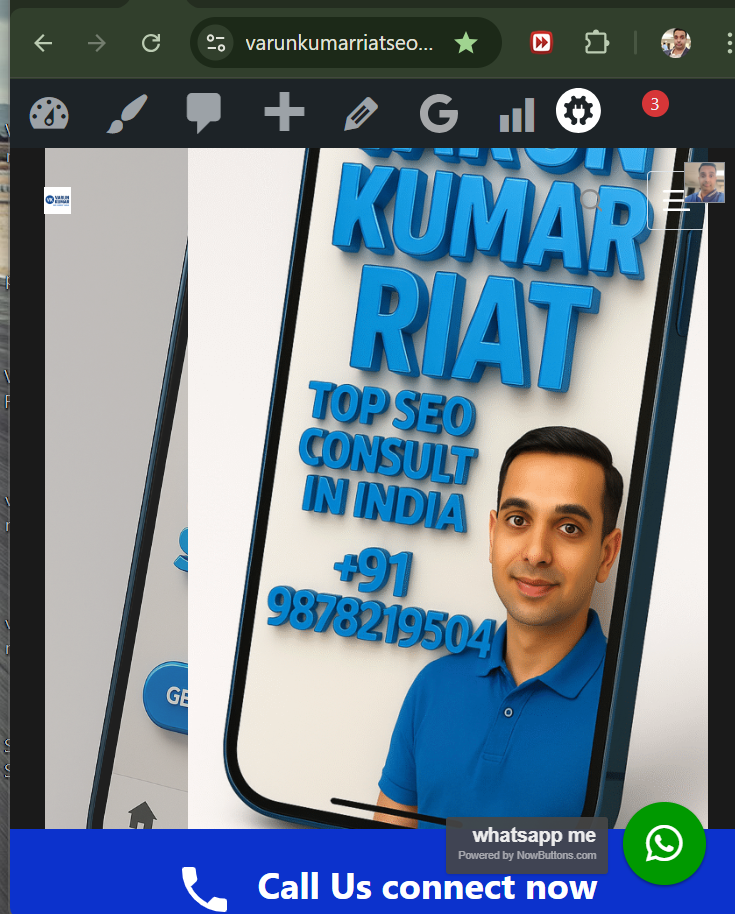The height and width of the screenshot is (914, 735).
Task: Open the stats bar chart icon
Action: (517, 114)
